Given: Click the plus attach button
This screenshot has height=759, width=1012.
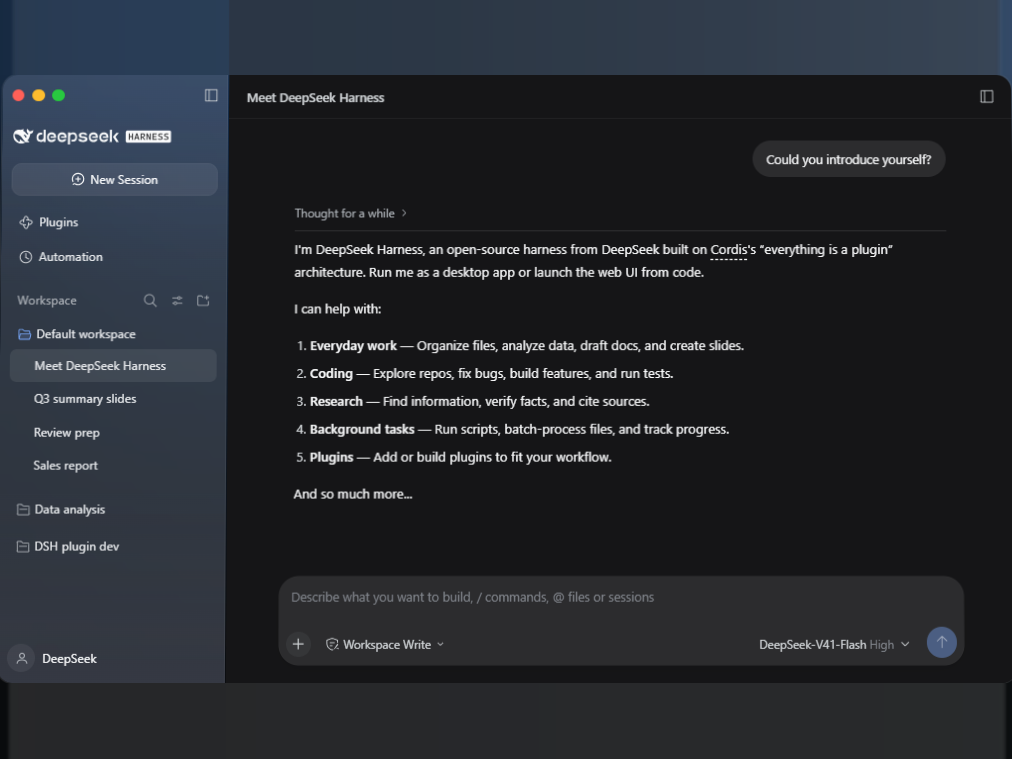Looking at the screenshot, I should pyautogui.click(x=298, y=644).
